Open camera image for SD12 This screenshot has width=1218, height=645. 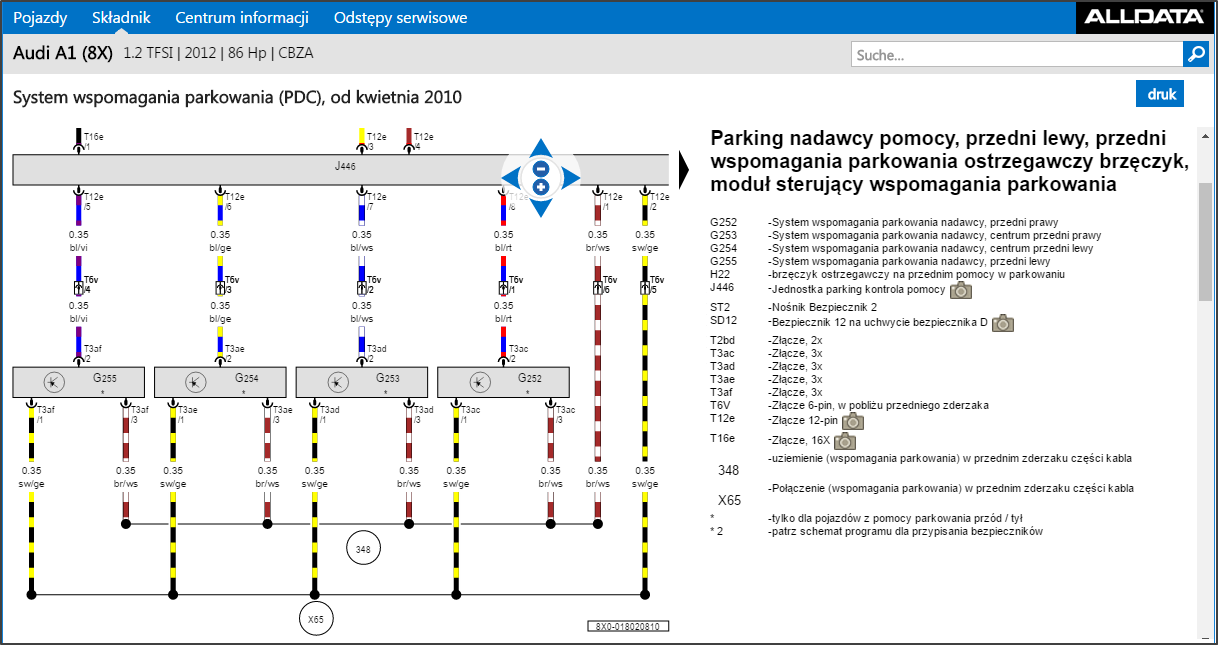pos(1003,323)
